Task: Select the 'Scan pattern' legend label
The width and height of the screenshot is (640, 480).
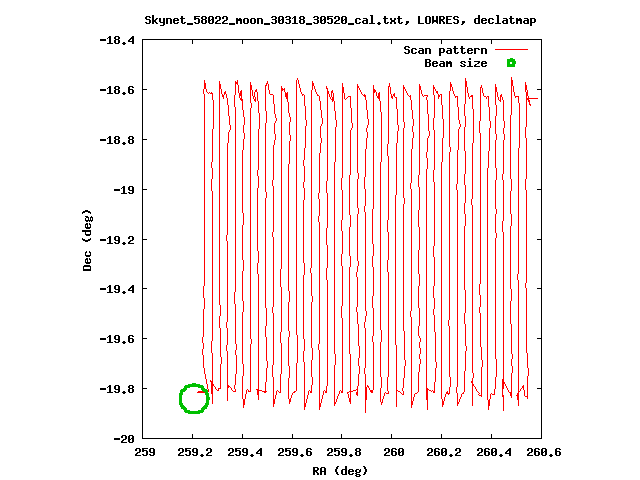Action: 445,50
